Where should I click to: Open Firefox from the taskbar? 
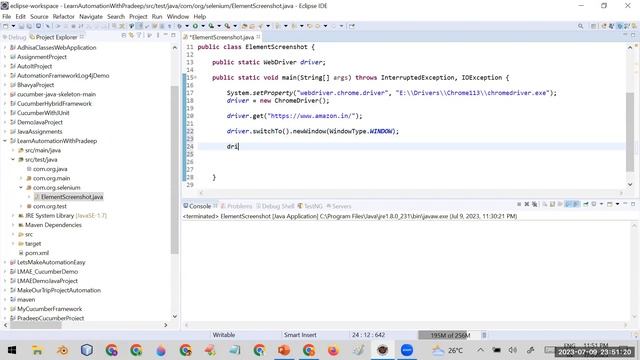[x=333, y=350]
